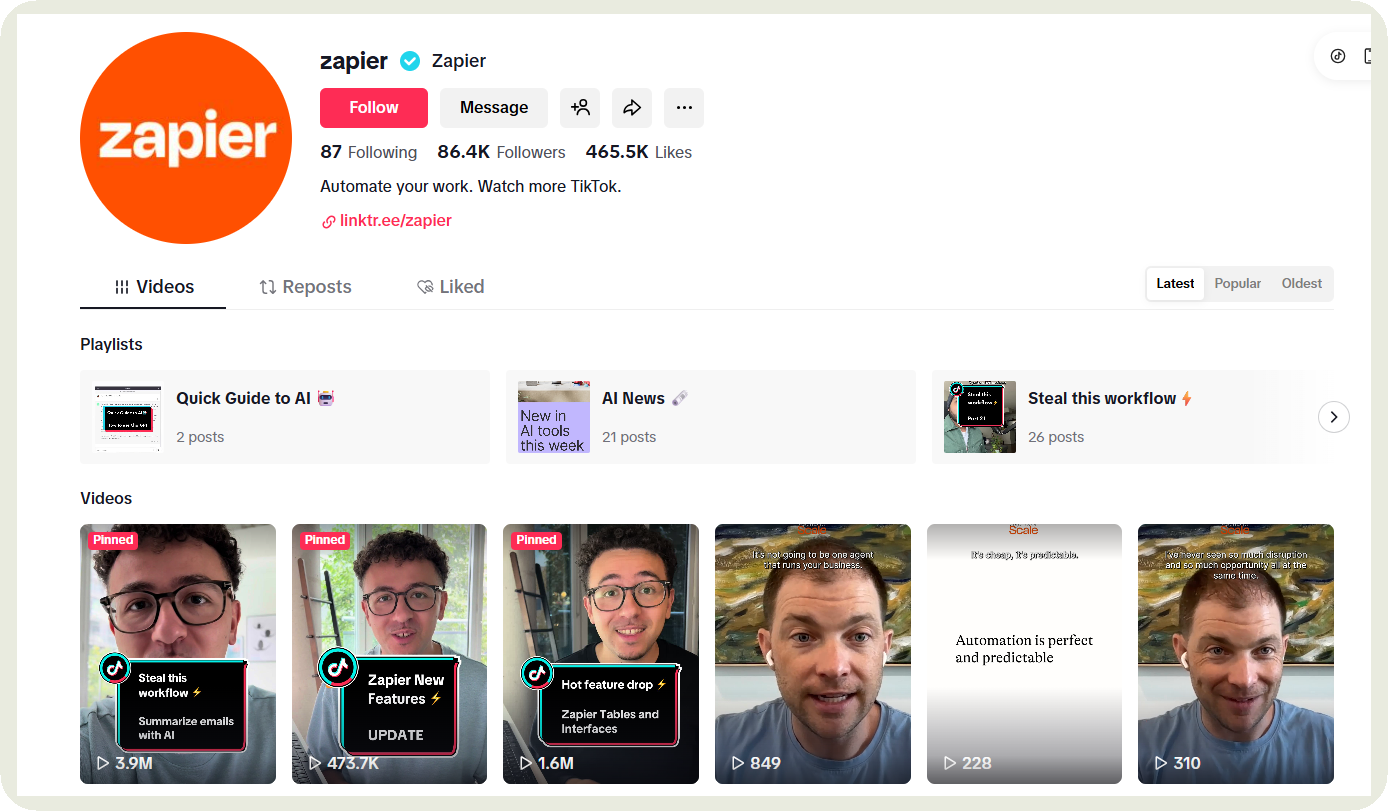Open the share profile arrow icon
The width and height of the screenshot is (1388, 811).
click(x=632, y=107)
